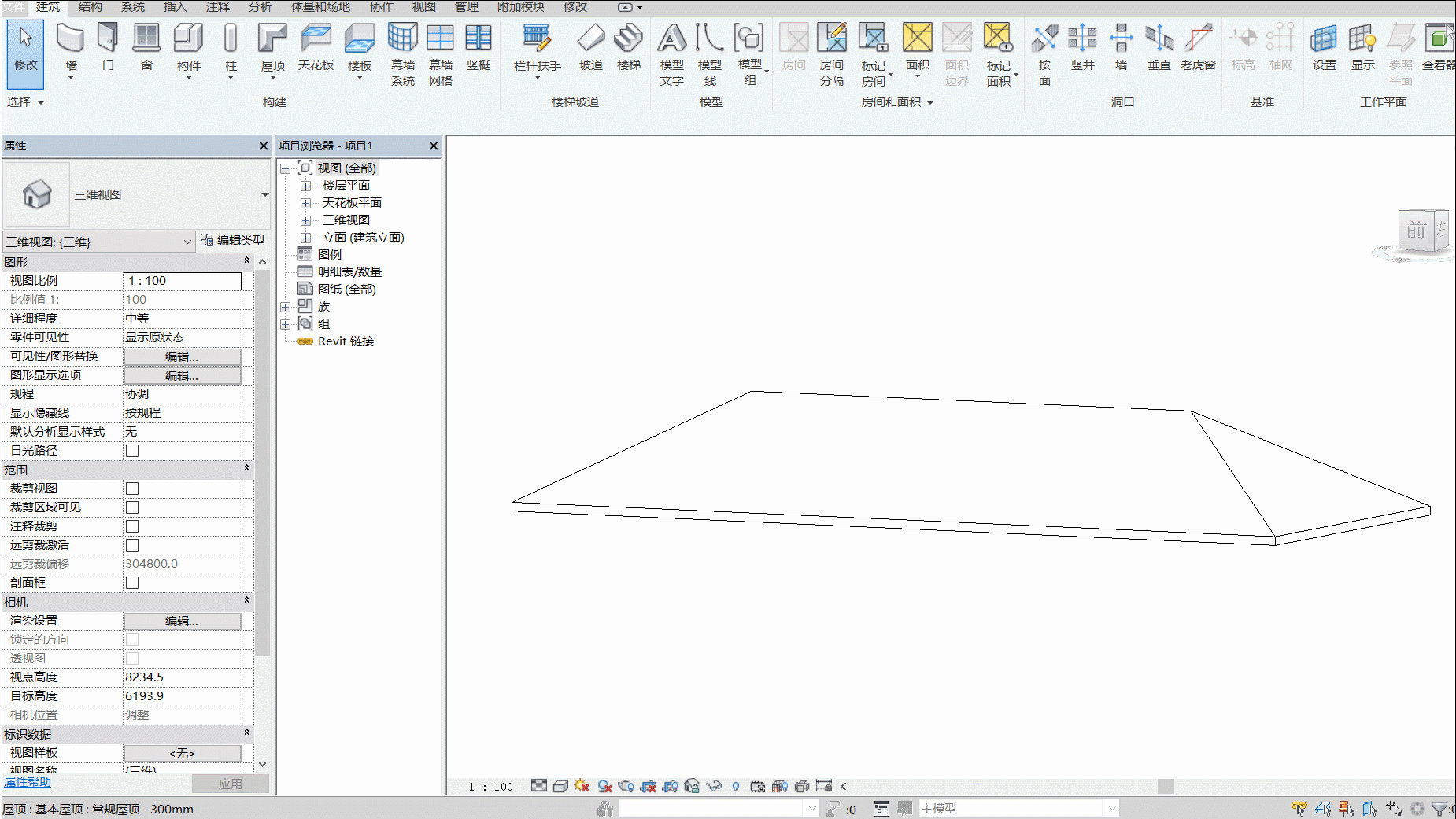The height and width of the screenshot is (819, 1456).
Task: Toggle the 裁剪视图 checkbox
Action: click(x=132, y=489)
